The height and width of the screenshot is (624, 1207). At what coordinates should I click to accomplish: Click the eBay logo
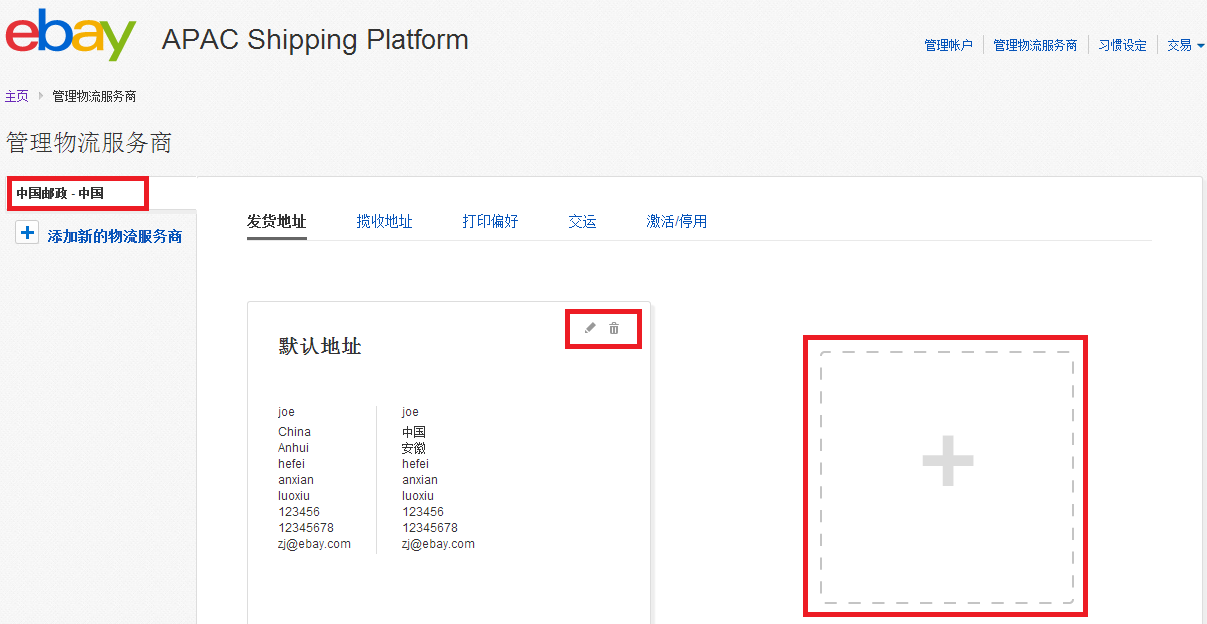pos(70,36)
